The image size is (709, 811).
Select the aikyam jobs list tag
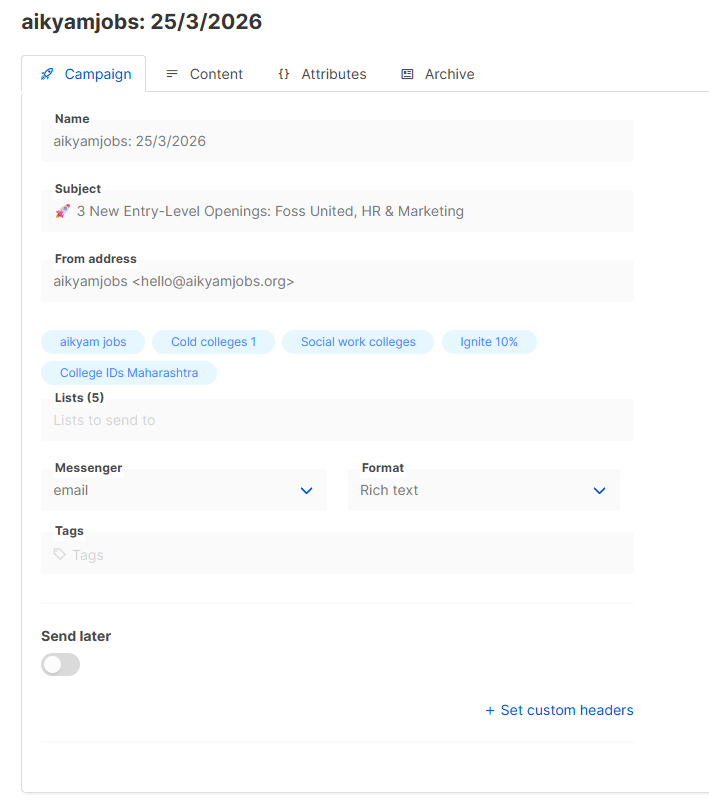coord(93,342)
